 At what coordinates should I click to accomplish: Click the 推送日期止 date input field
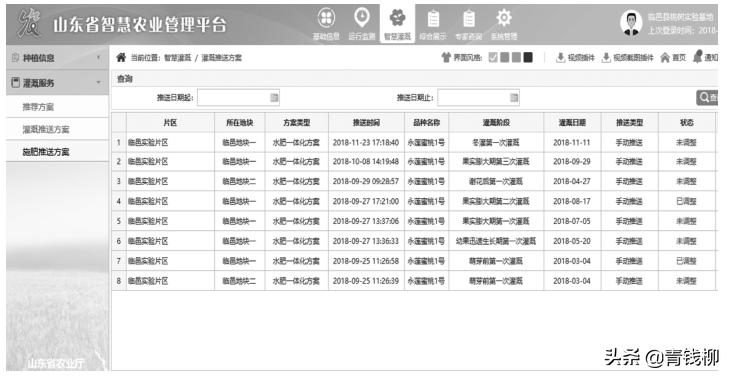(478, 98)
